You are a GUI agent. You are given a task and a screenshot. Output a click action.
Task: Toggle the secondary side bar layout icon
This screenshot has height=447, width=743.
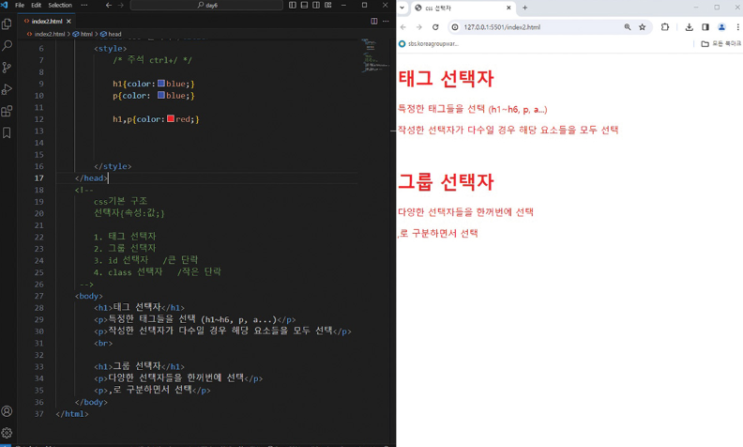316,5
